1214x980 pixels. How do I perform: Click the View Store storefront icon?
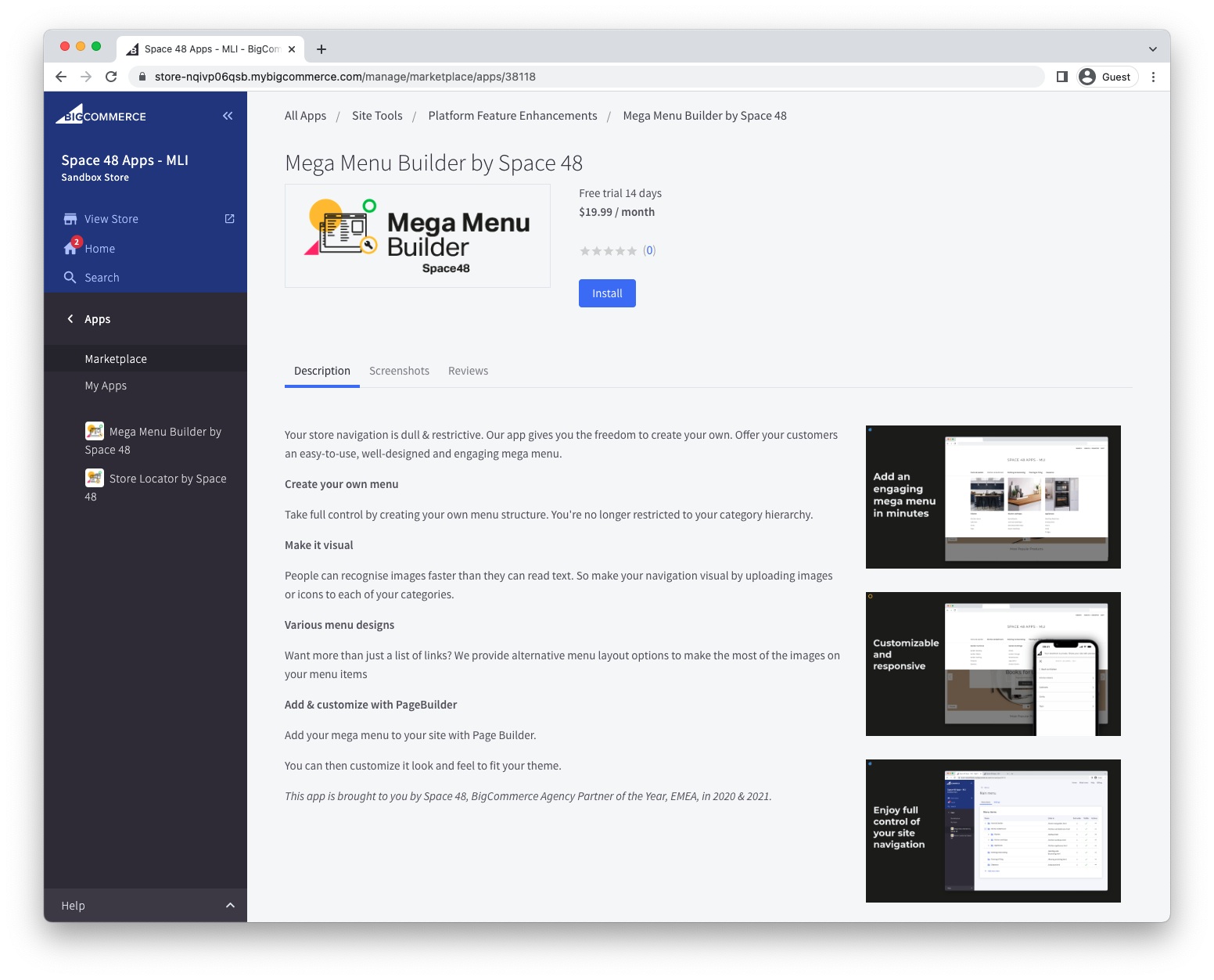pyautogui.click(x=70, y=219)
